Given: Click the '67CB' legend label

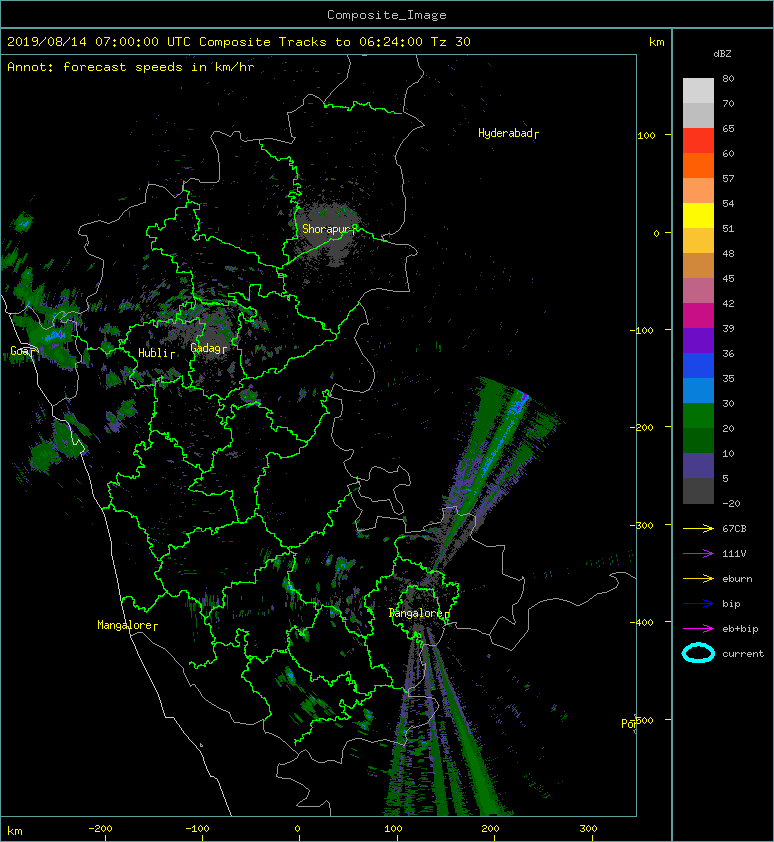Looking at the screenshot, I should [734, 529].
